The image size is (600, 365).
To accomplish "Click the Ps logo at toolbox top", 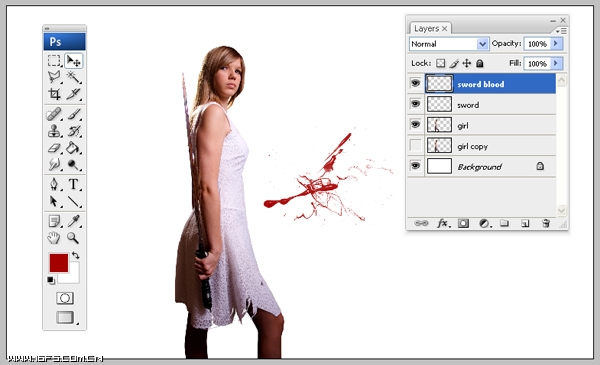I will click(x=65, y=42).
